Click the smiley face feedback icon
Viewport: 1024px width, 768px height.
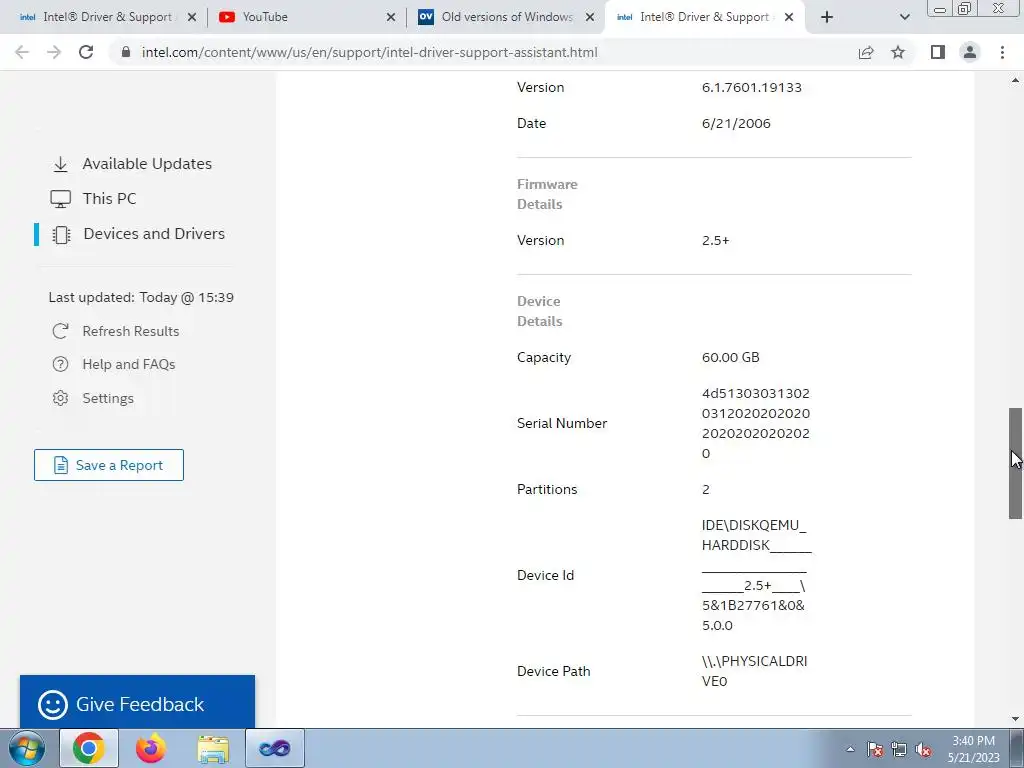[x=53, y=705]
